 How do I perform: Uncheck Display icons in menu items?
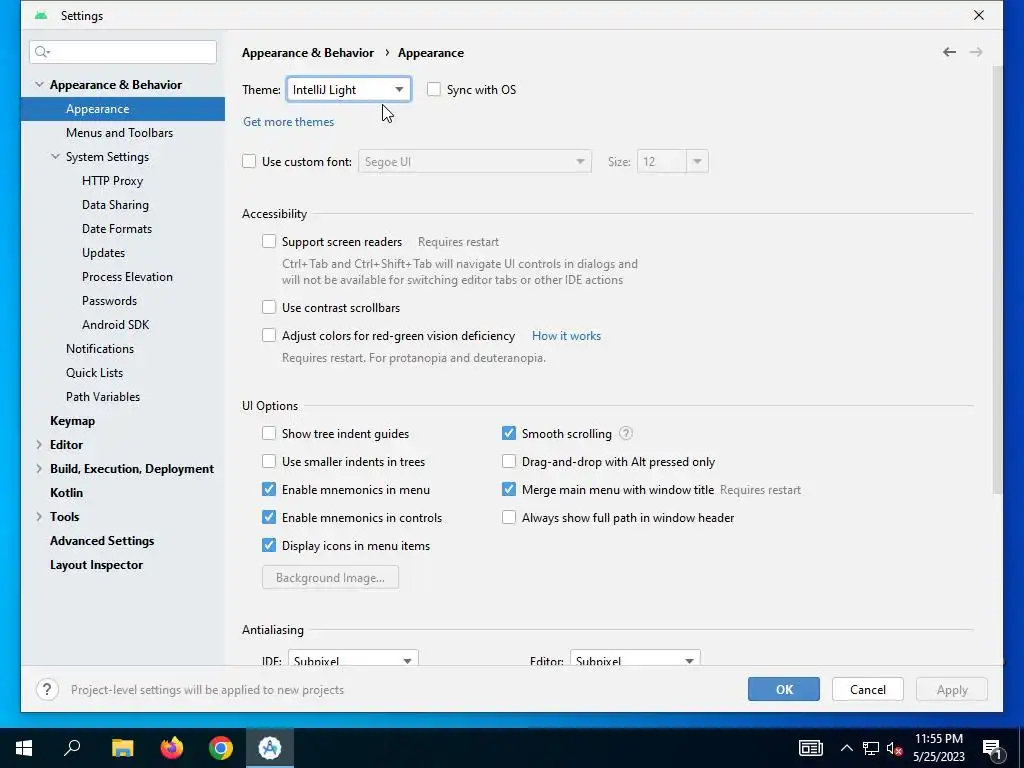269,545
